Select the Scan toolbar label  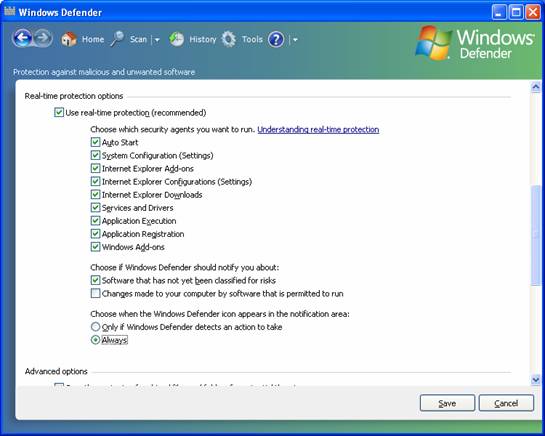[138, 39]
